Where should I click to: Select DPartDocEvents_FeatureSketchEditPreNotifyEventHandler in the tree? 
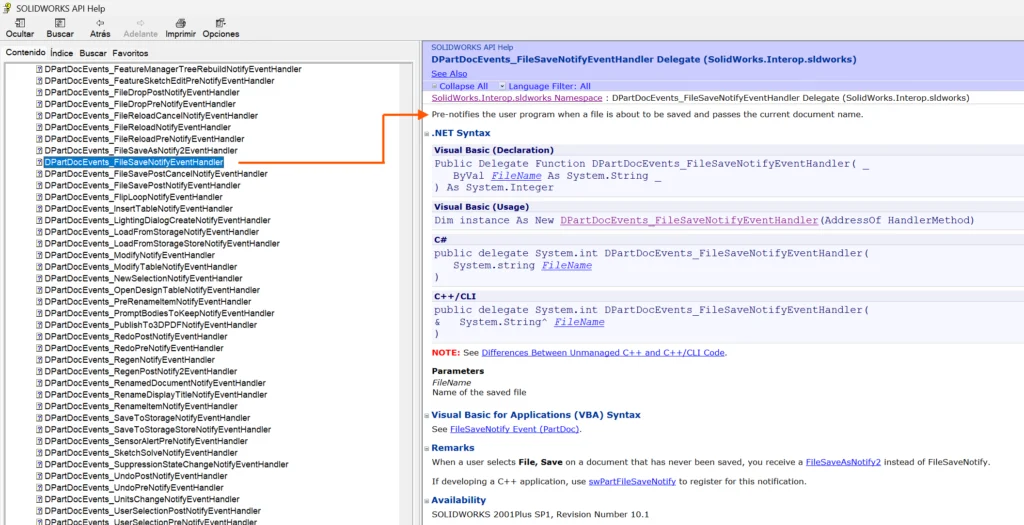tap(159, 81)
